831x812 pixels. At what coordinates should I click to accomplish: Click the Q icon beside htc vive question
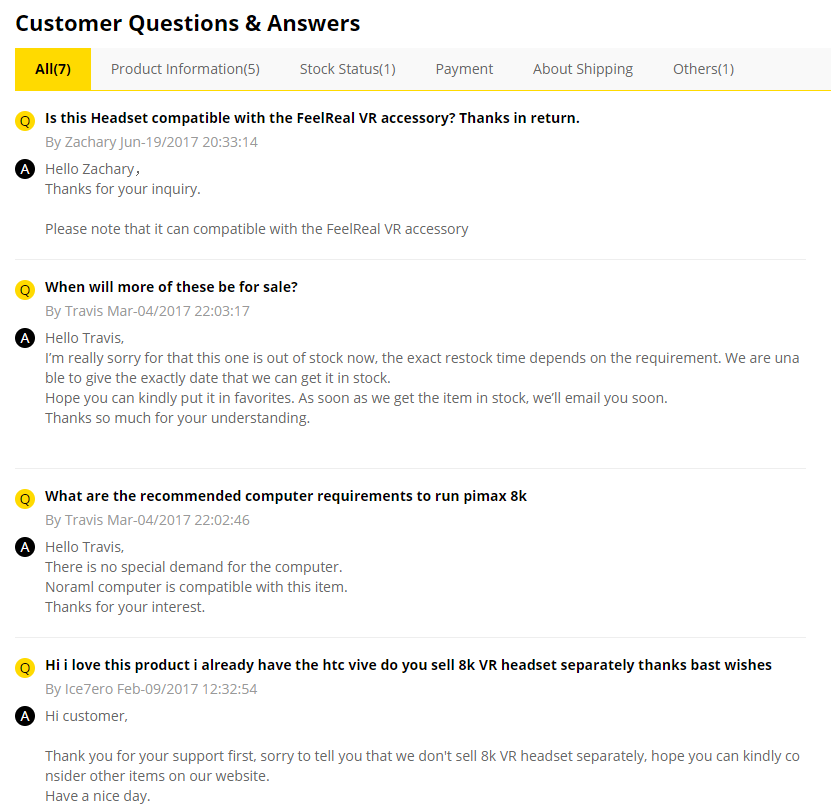[25, 668]
